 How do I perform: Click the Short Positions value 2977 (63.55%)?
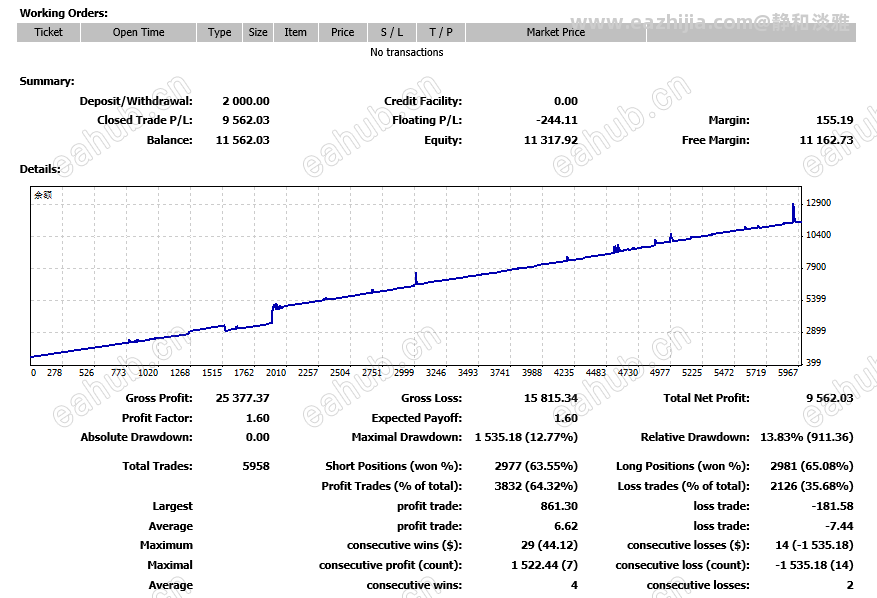536,467
